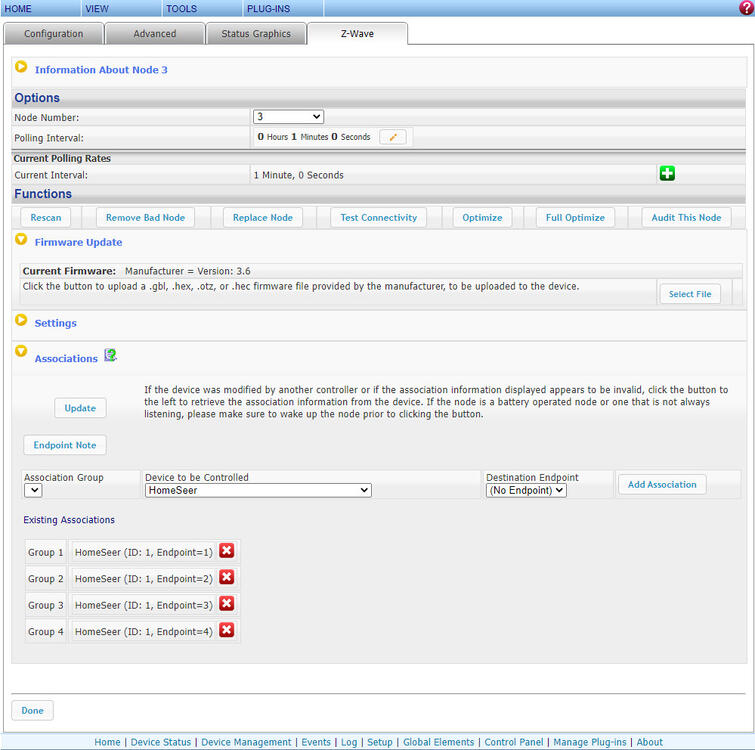Click the Test Connectivity button
The height and width of the screenshot is (750, 755).
pyautogui.click(x=378, y=217)
